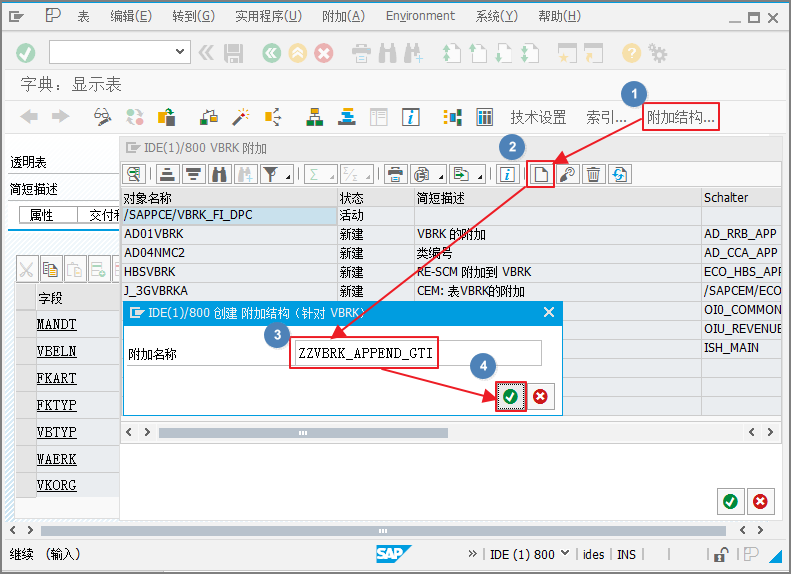The height and width of the screenshot is (574, 791).
Task: Click the sort descending icon
Action: tap(193, 175)
